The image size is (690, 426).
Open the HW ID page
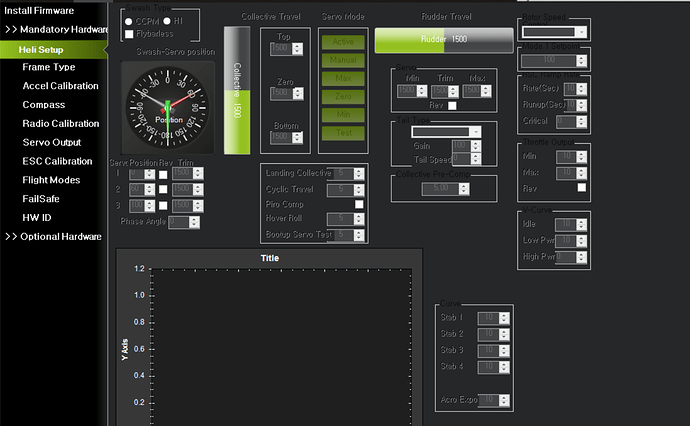pos(37,218)
